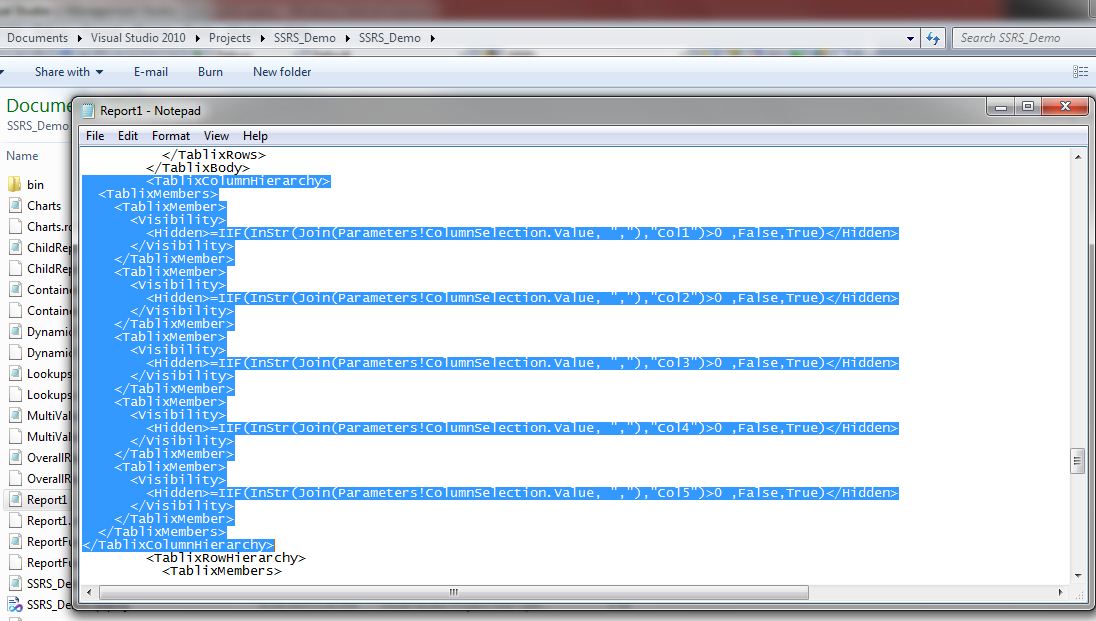Click the </TablixColumnHierarchy> closing tag line
The image size is (1096, 621).
coord(178,545)
